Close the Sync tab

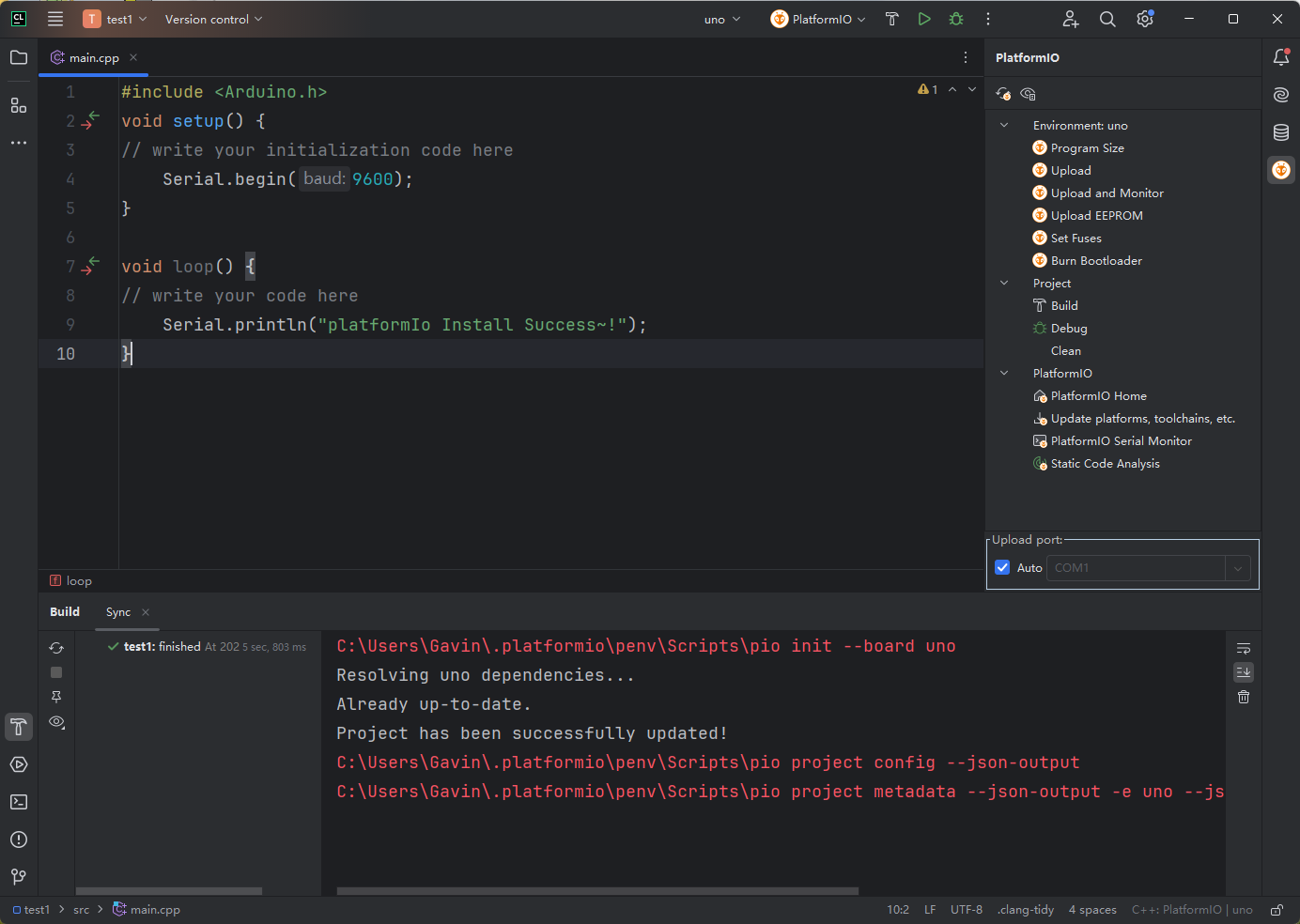[146, 612]
